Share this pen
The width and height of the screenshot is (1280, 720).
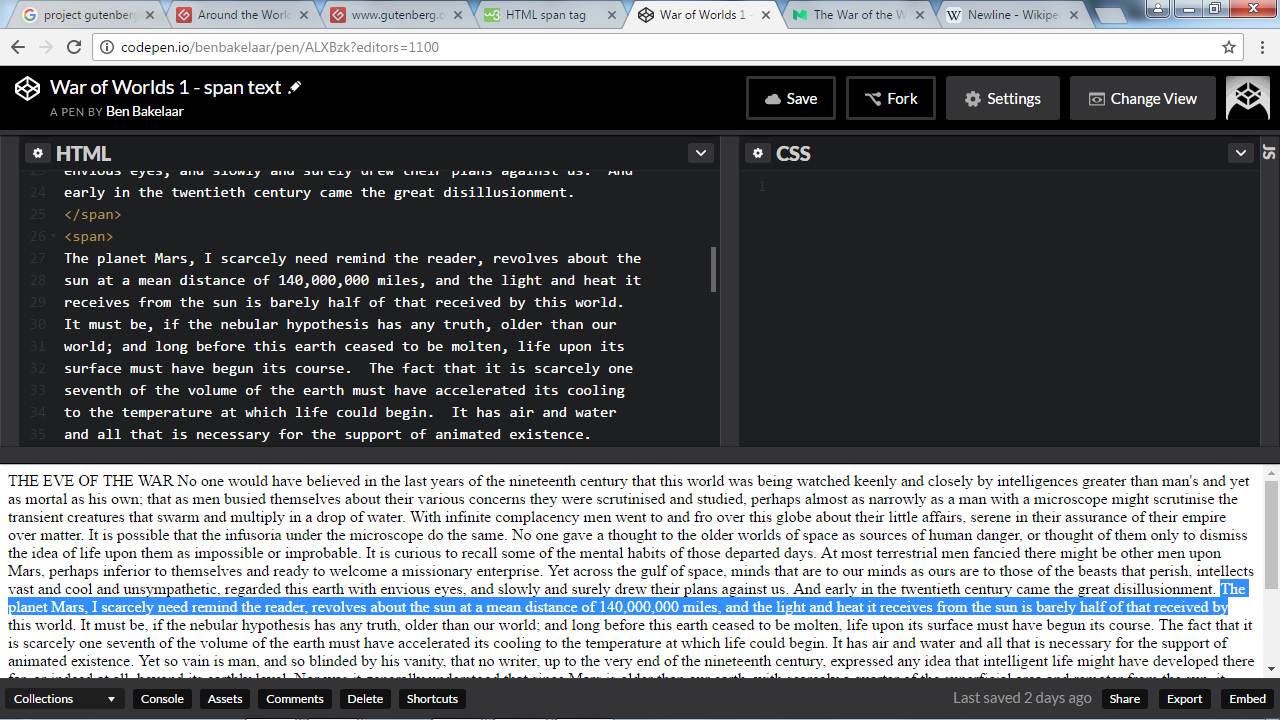coord(1124,699)
